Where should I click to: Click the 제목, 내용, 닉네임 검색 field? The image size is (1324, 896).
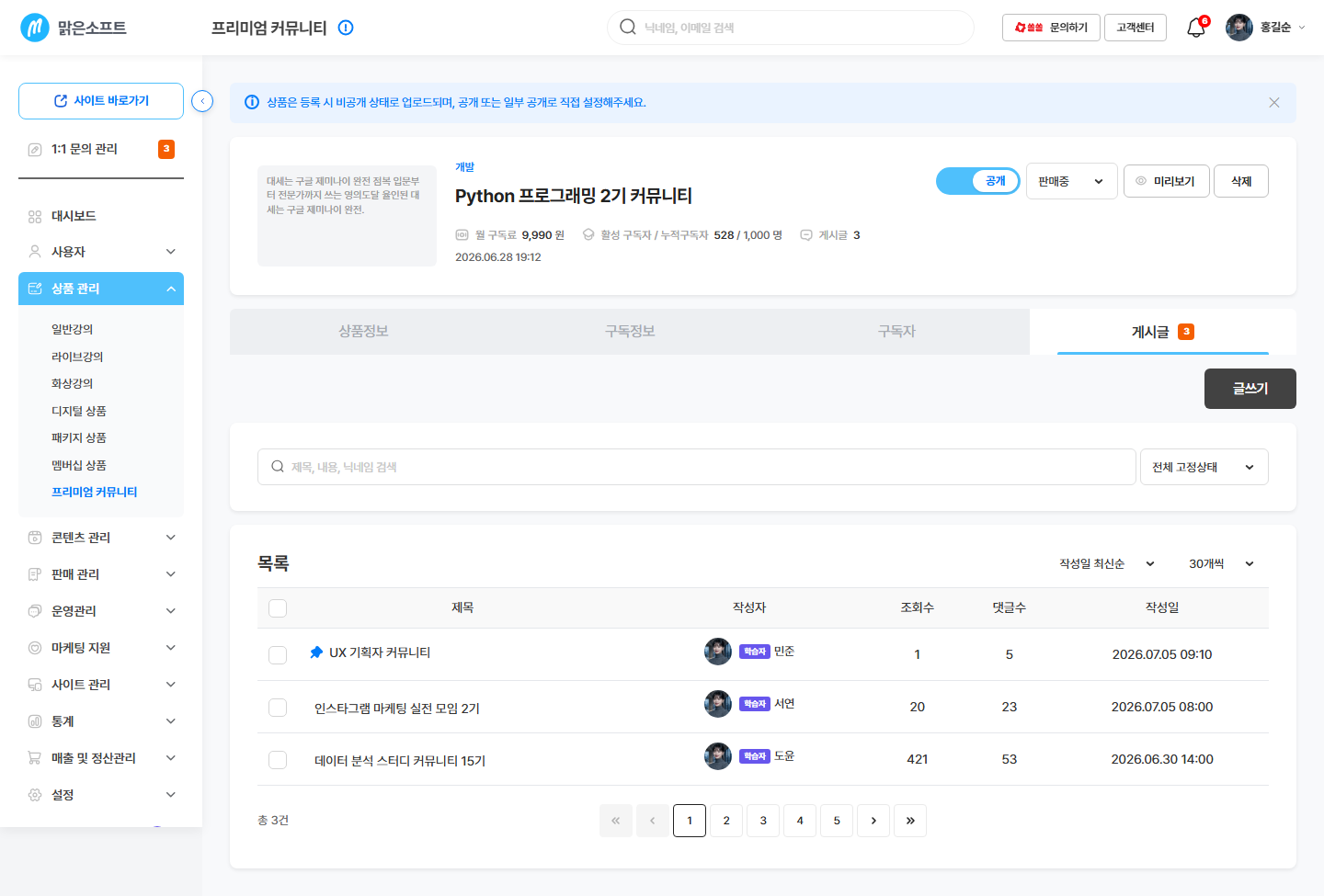(x=697, y=467)
